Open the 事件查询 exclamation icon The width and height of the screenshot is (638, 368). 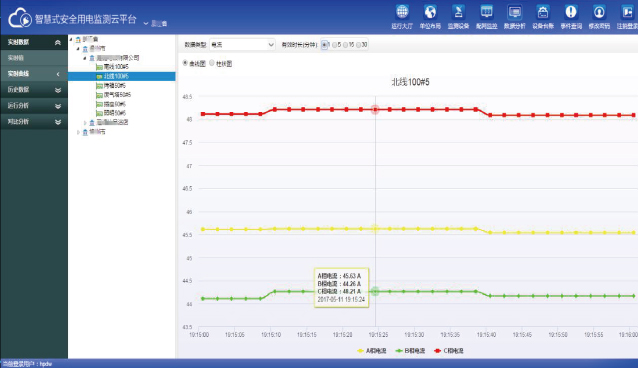click(x=571, y=12)
